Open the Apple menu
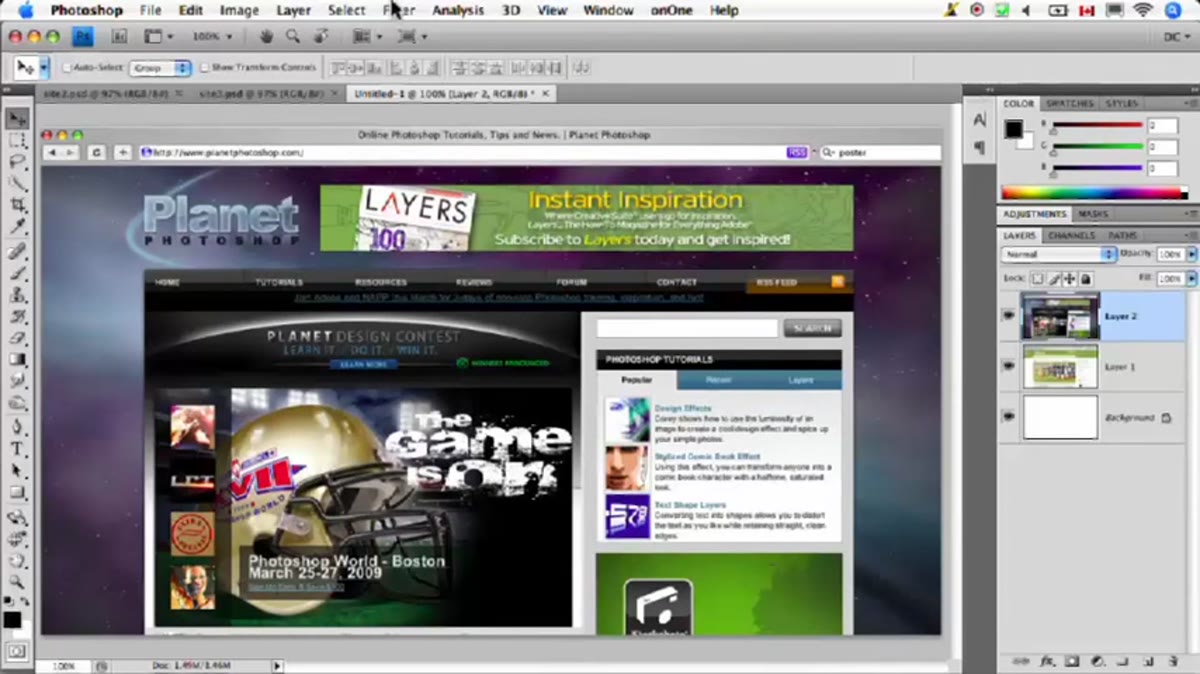Screen dimensions: 1200x674 point(26,10)
